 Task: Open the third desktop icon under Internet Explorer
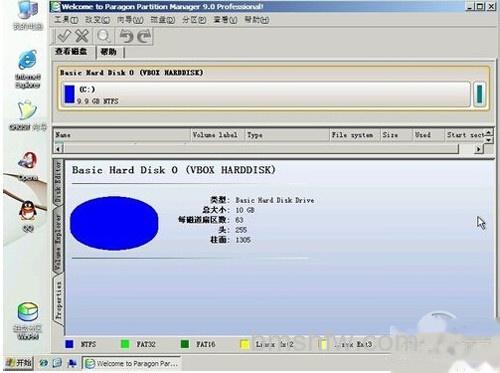pyautogui.click(x=28, y=115)
